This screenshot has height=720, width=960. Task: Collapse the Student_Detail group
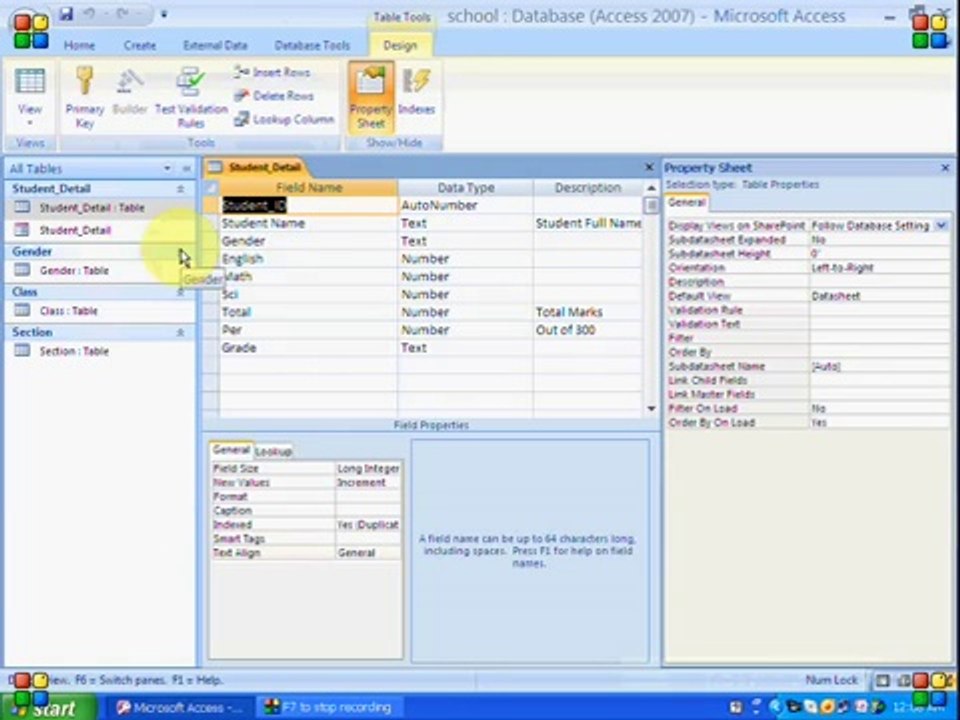coord(180,189)
